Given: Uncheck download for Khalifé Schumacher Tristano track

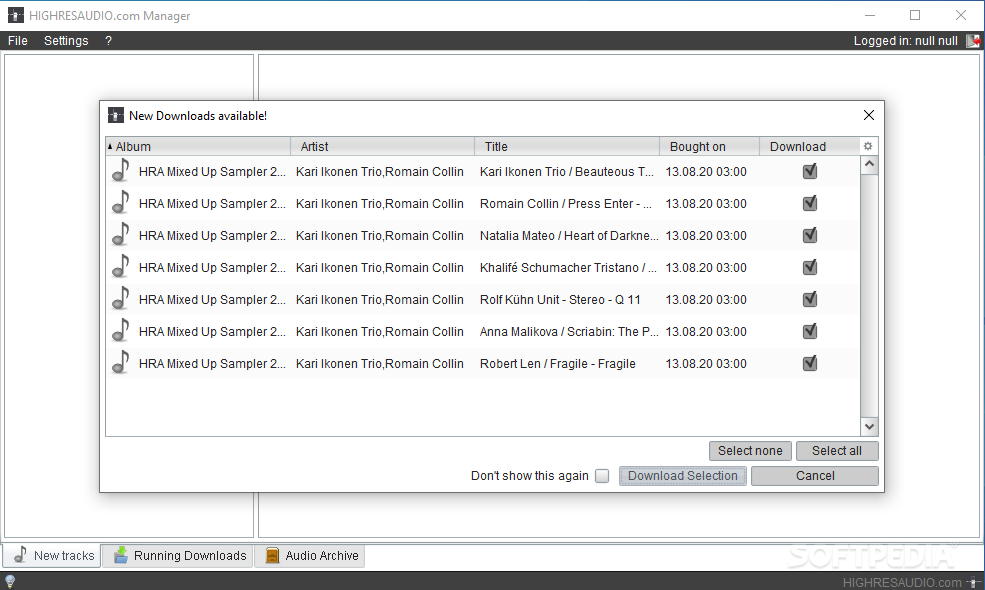Looking at the screenshot, I should pyautogui.click(x=810, y=267).
